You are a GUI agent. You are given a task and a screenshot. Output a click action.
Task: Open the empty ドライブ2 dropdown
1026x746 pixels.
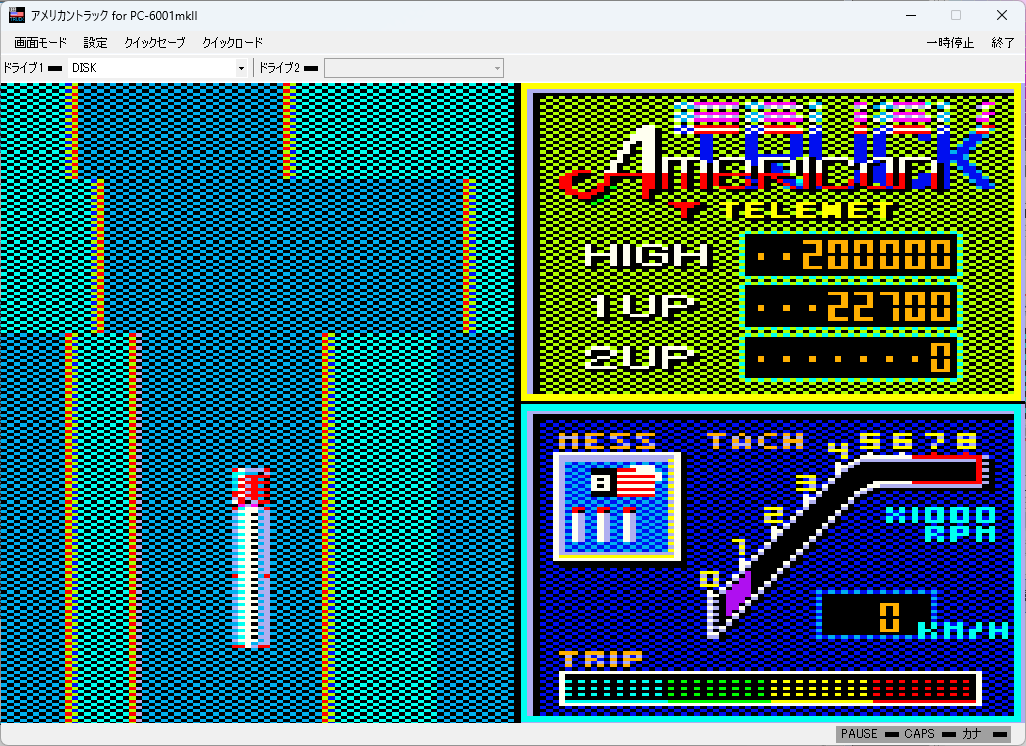point(414,67)
